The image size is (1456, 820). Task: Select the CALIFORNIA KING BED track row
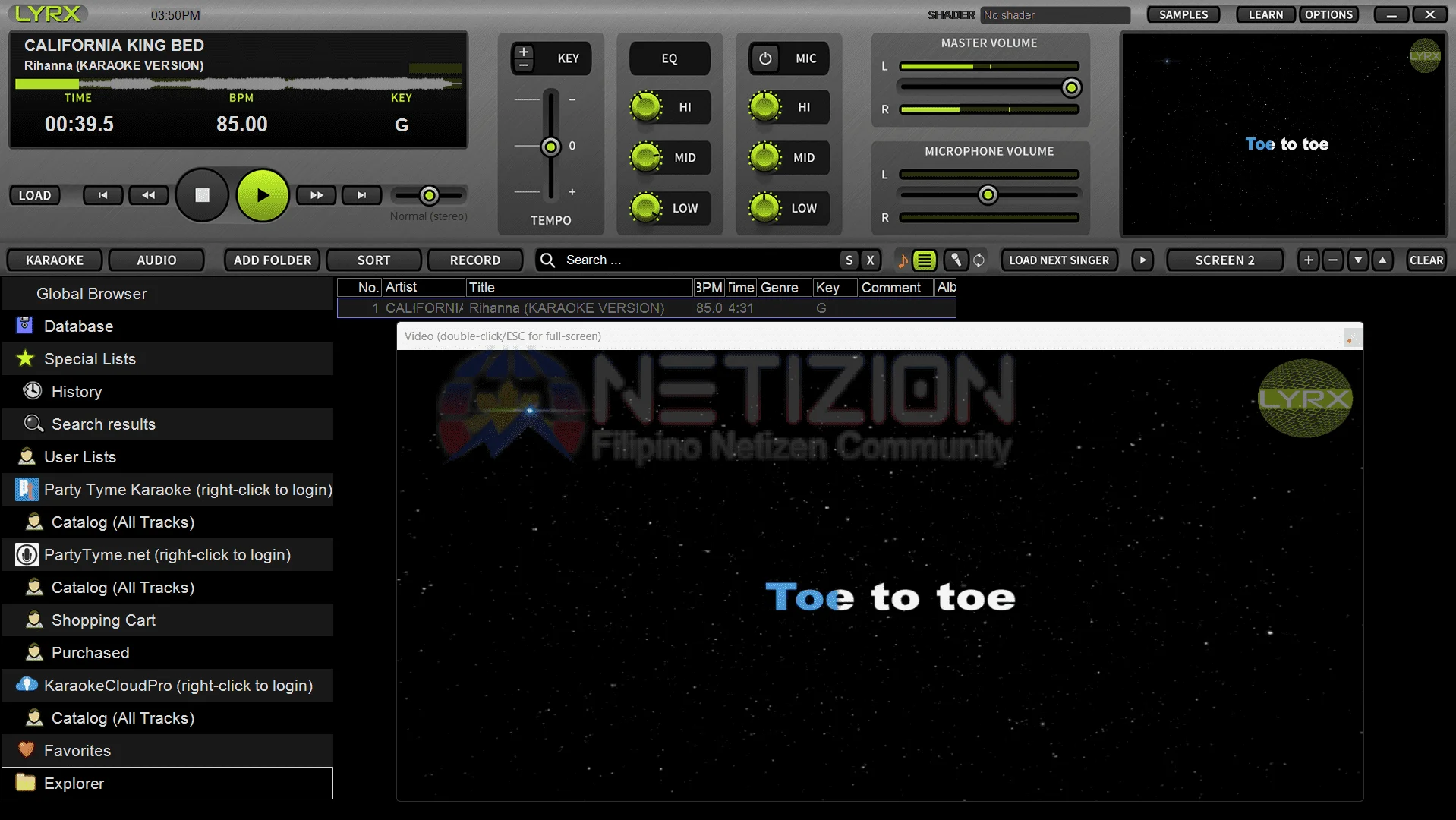pyautogui.click(x=646, y=308)
